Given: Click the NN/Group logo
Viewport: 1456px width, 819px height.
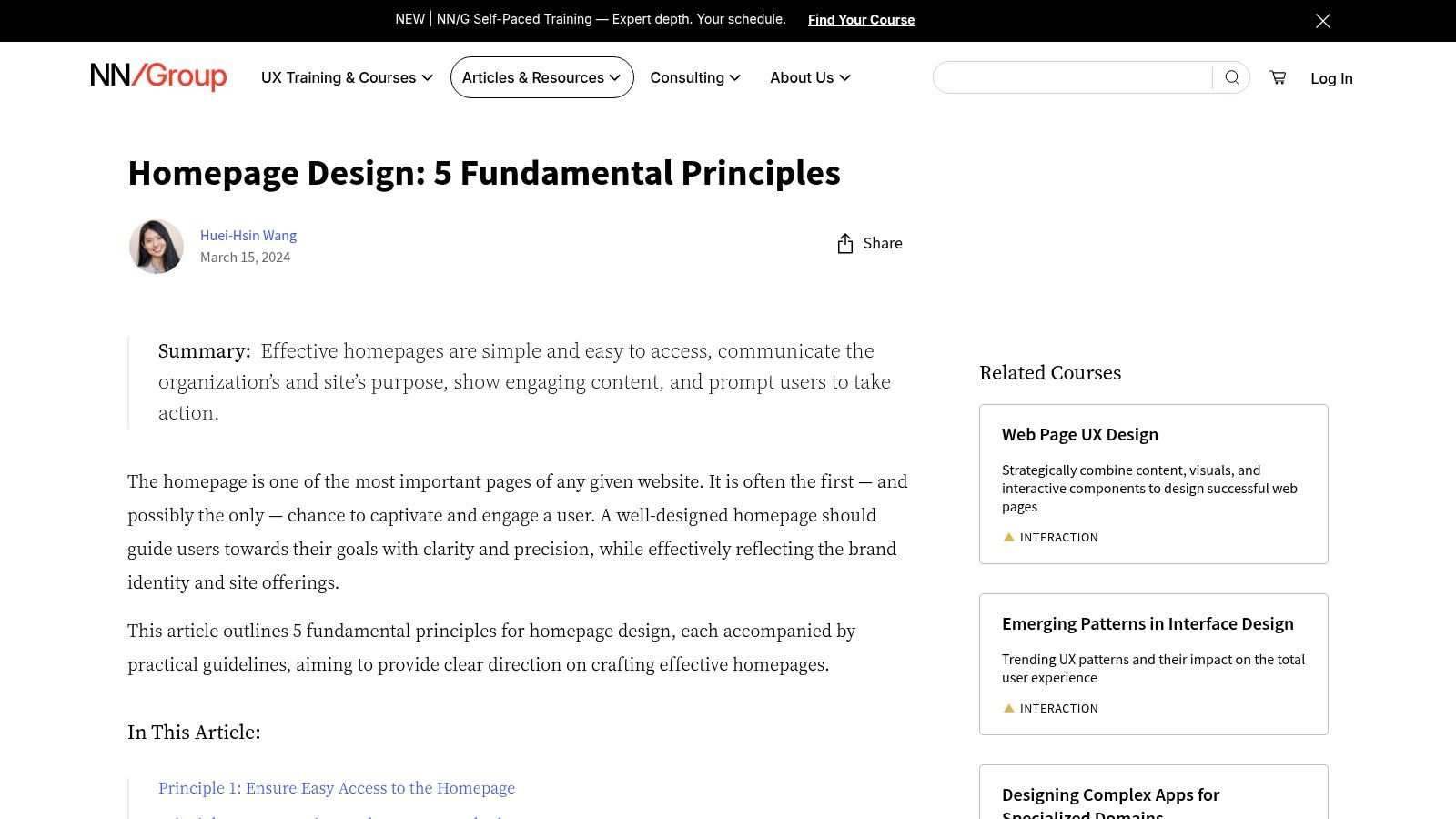Looking at the screenshot, I should (x=157, y=77).
